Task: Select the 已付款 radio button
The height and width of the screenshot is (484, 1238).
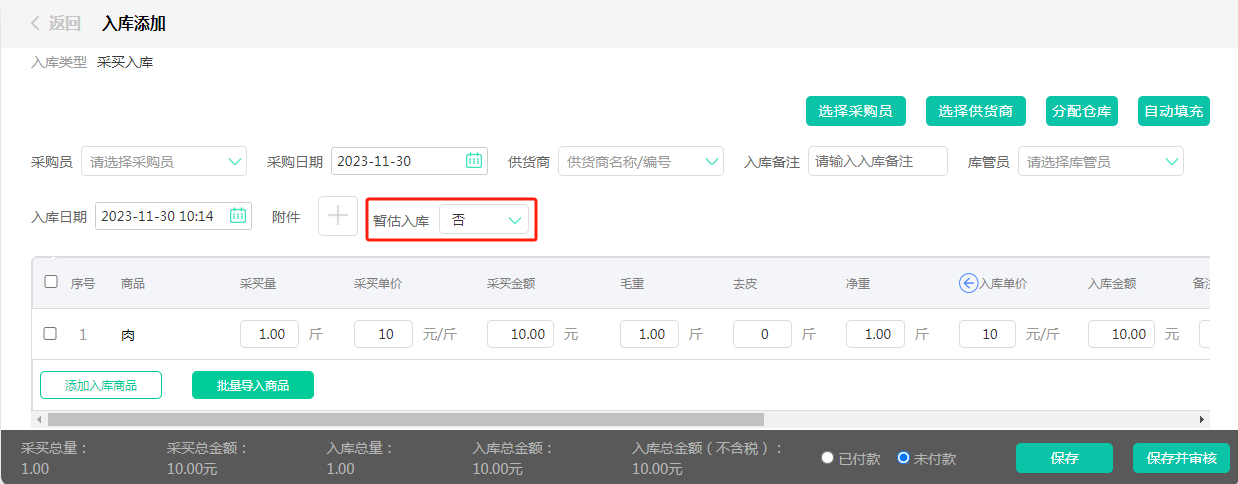Action: point(827,458)
